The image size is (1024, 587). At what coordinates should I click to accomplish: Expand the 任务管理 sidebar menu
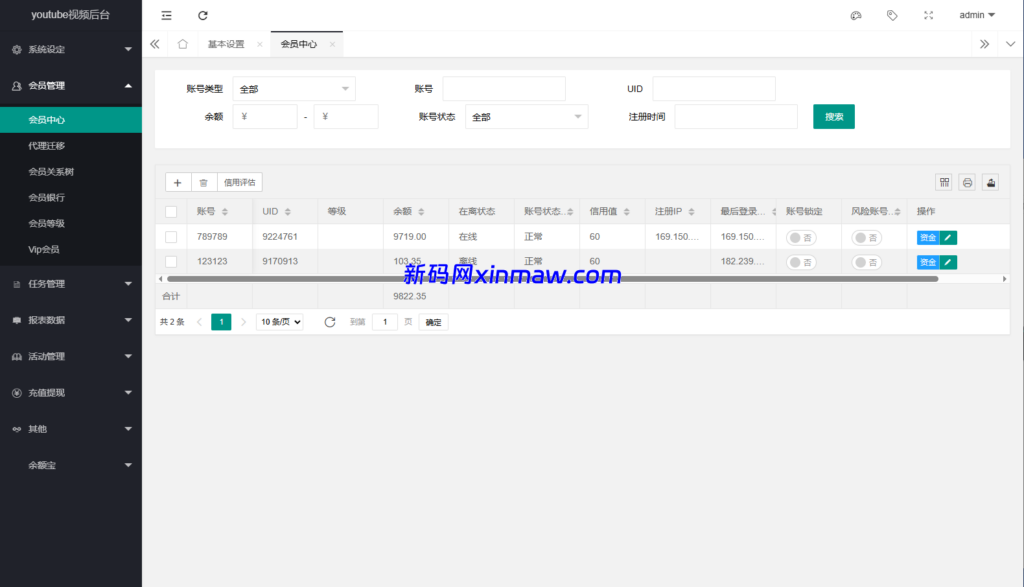(x=71, y=284)
